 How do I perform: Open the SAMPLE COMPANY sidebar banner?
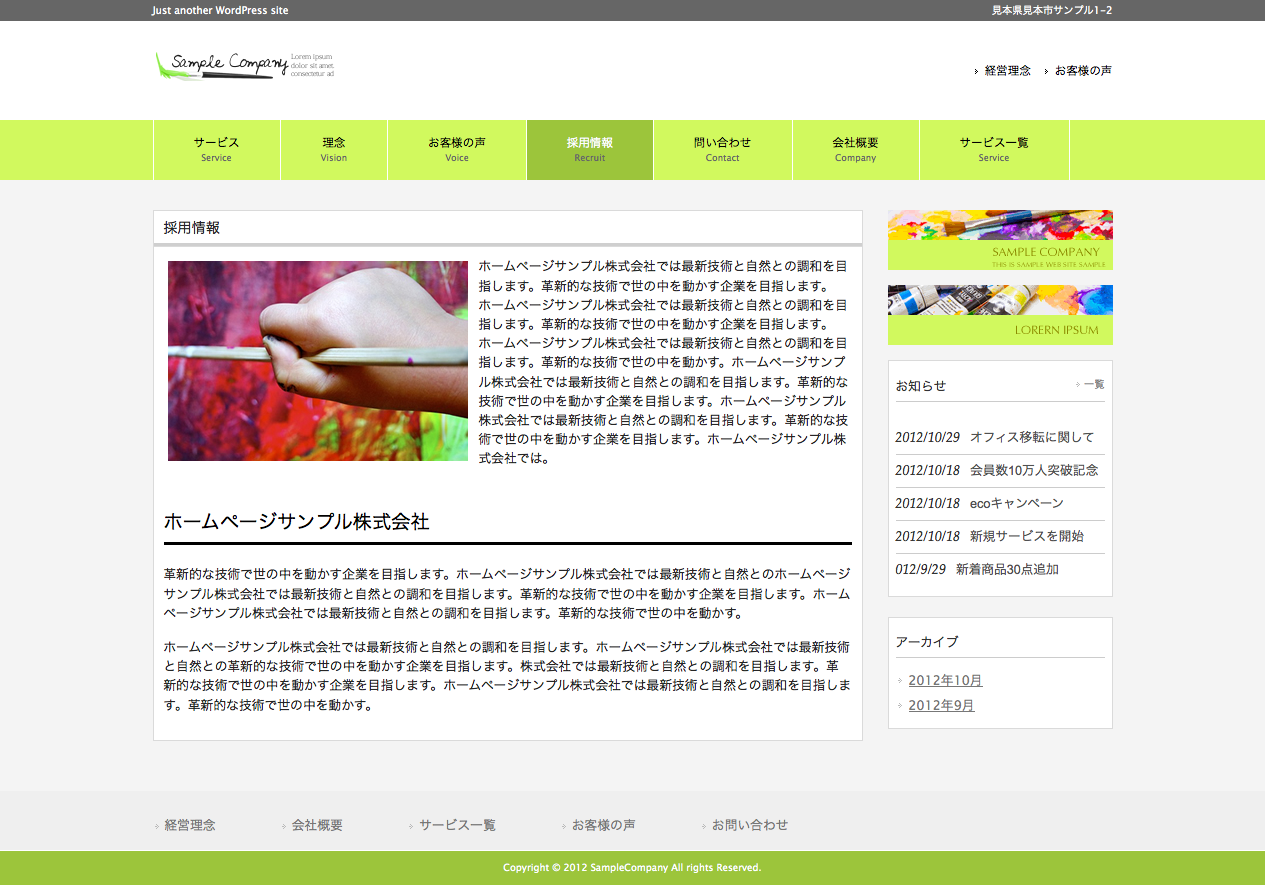(1000, 240)
